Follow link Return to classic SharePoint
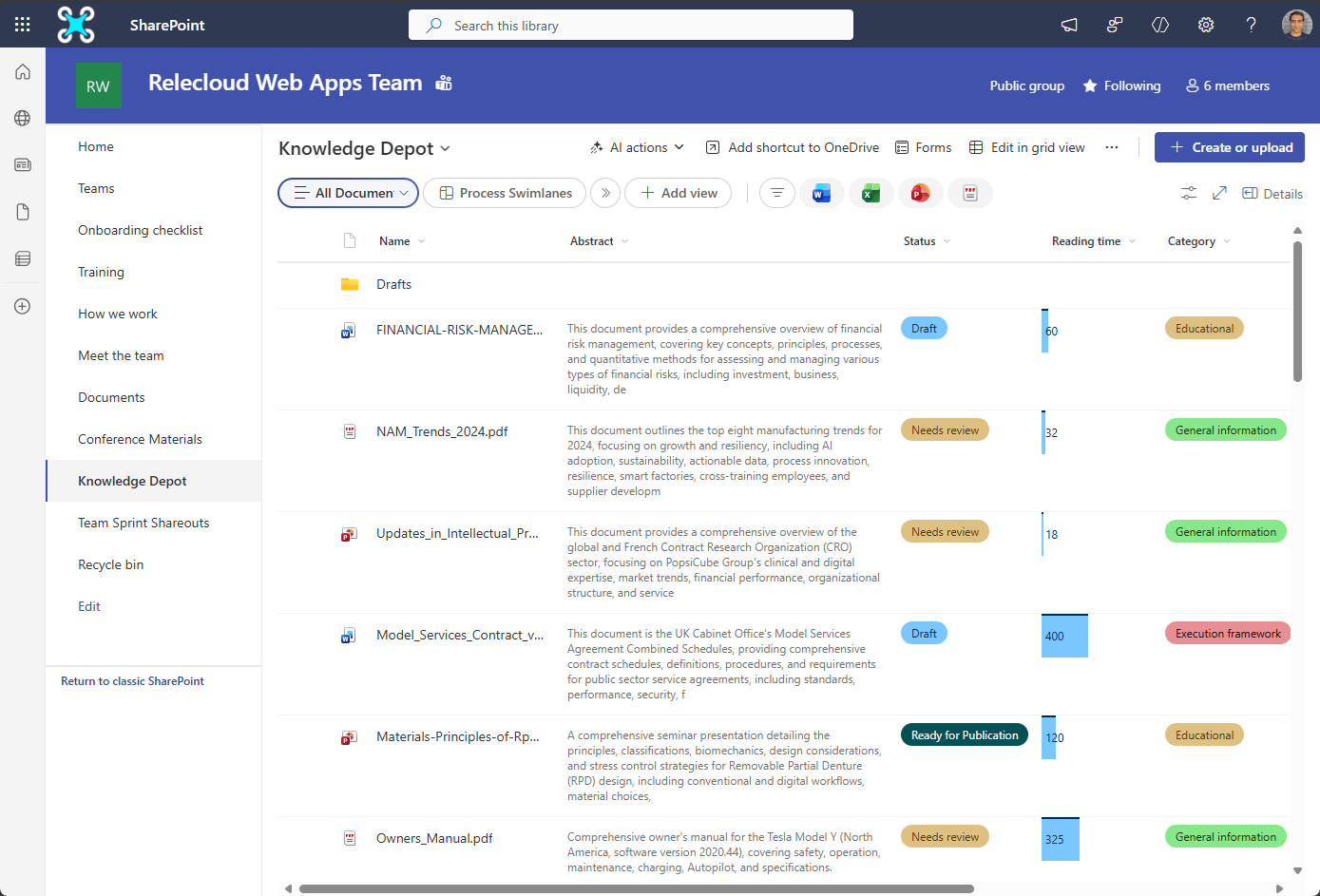 coord(131,680)
